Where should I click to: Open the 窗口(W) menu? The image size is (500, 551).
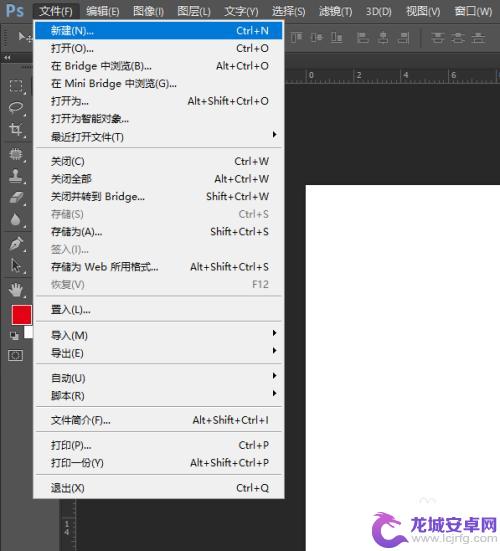[473, 11]
